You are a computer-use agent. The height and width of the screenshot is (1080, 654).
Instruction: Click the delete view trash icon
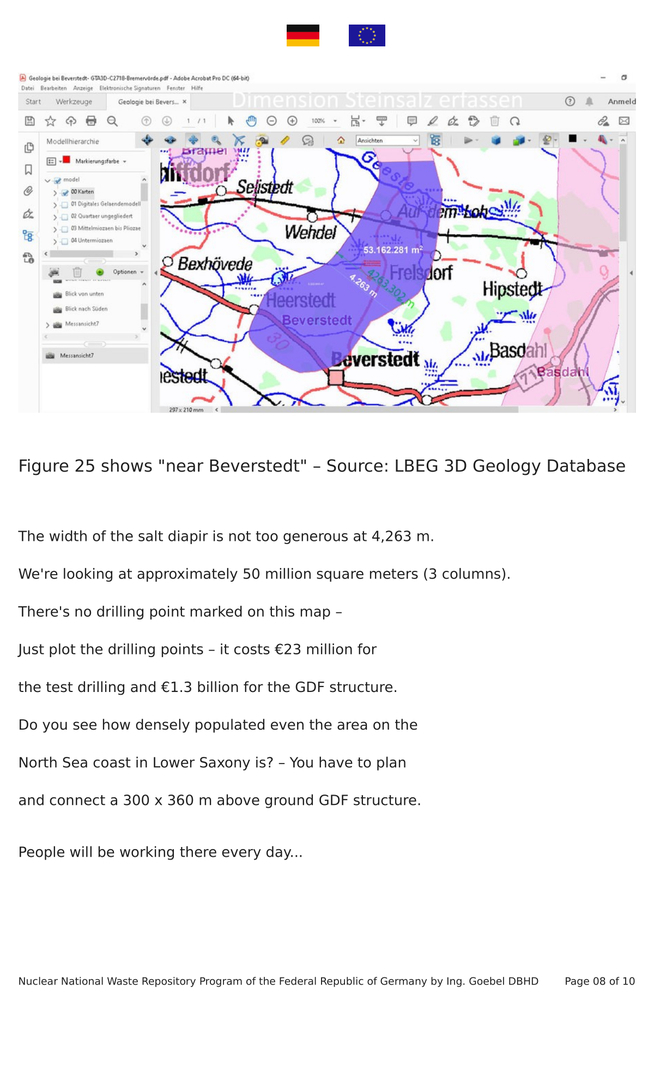pyautogui.click(x=77, y=272)
